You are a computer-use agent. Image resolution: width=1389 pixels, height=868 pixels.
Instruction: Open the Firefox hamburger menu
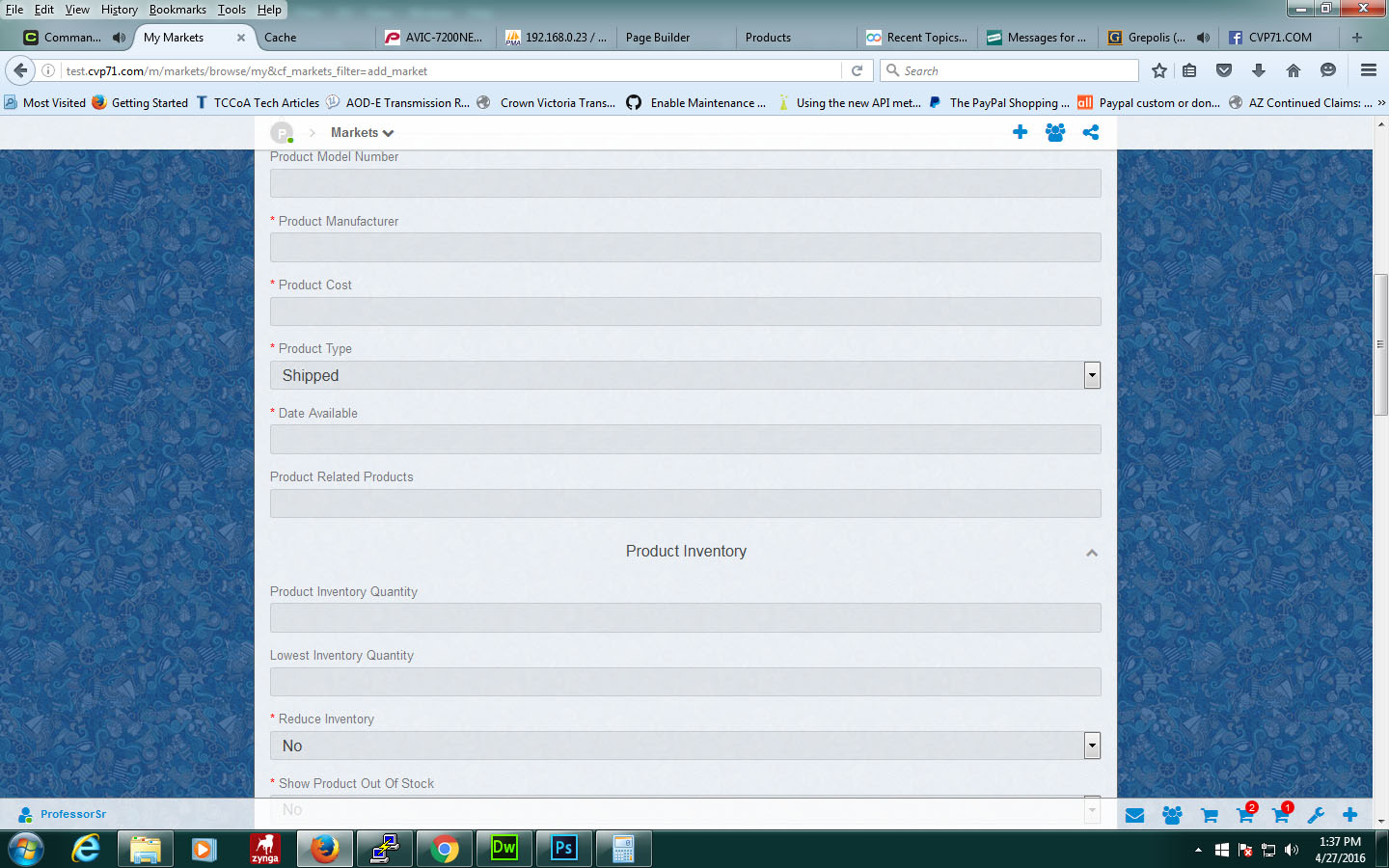[1368, 70]
